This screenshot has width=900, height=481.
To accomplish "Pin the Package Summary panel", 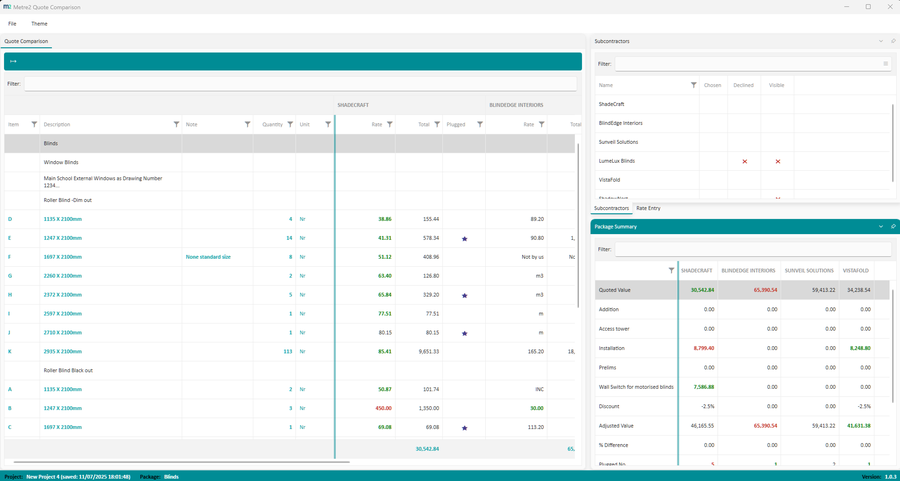I will click(893, 227).
